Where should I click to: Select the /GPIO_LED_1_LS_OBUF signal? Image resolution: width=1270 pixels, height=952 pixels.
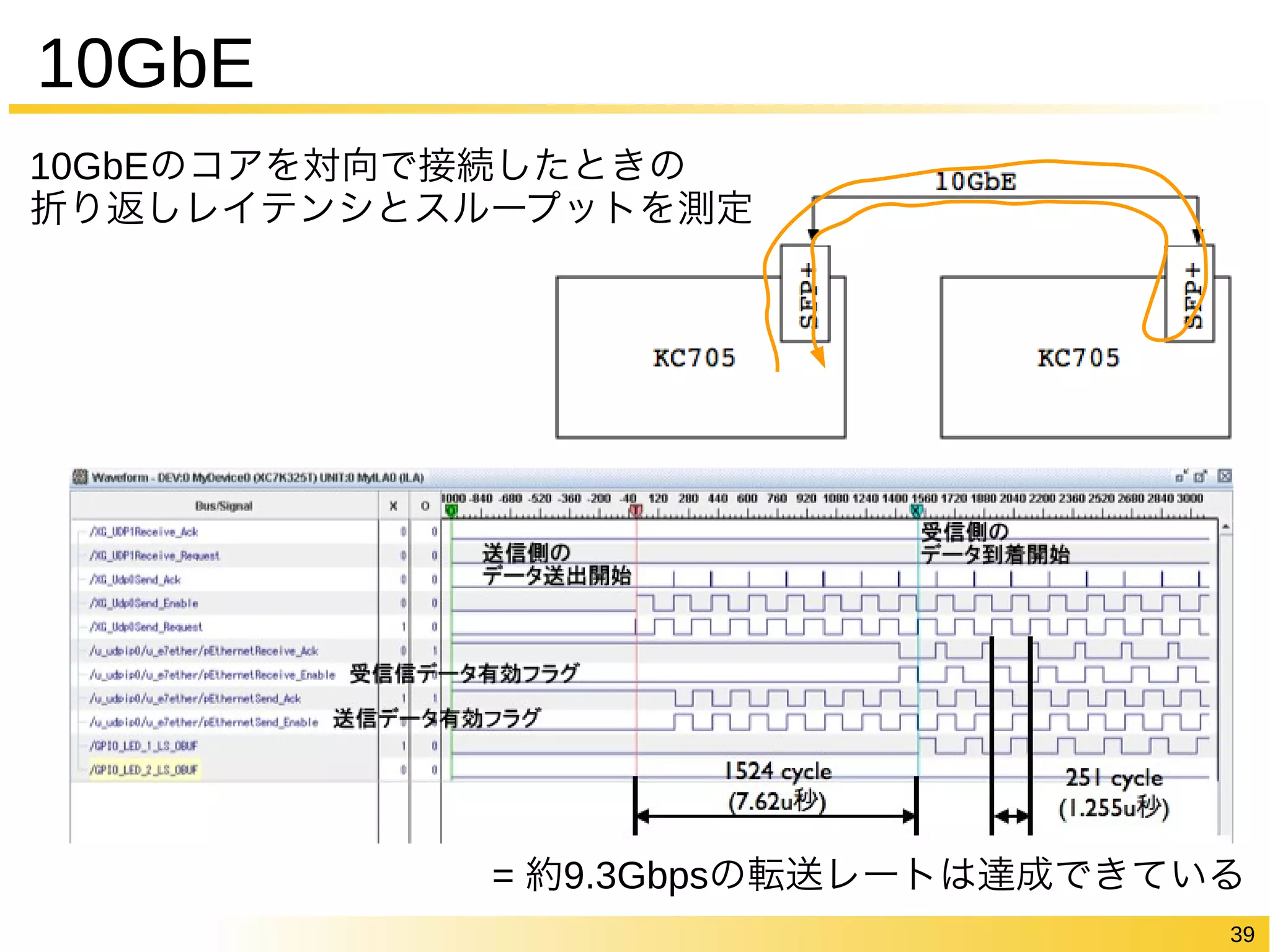143,745
